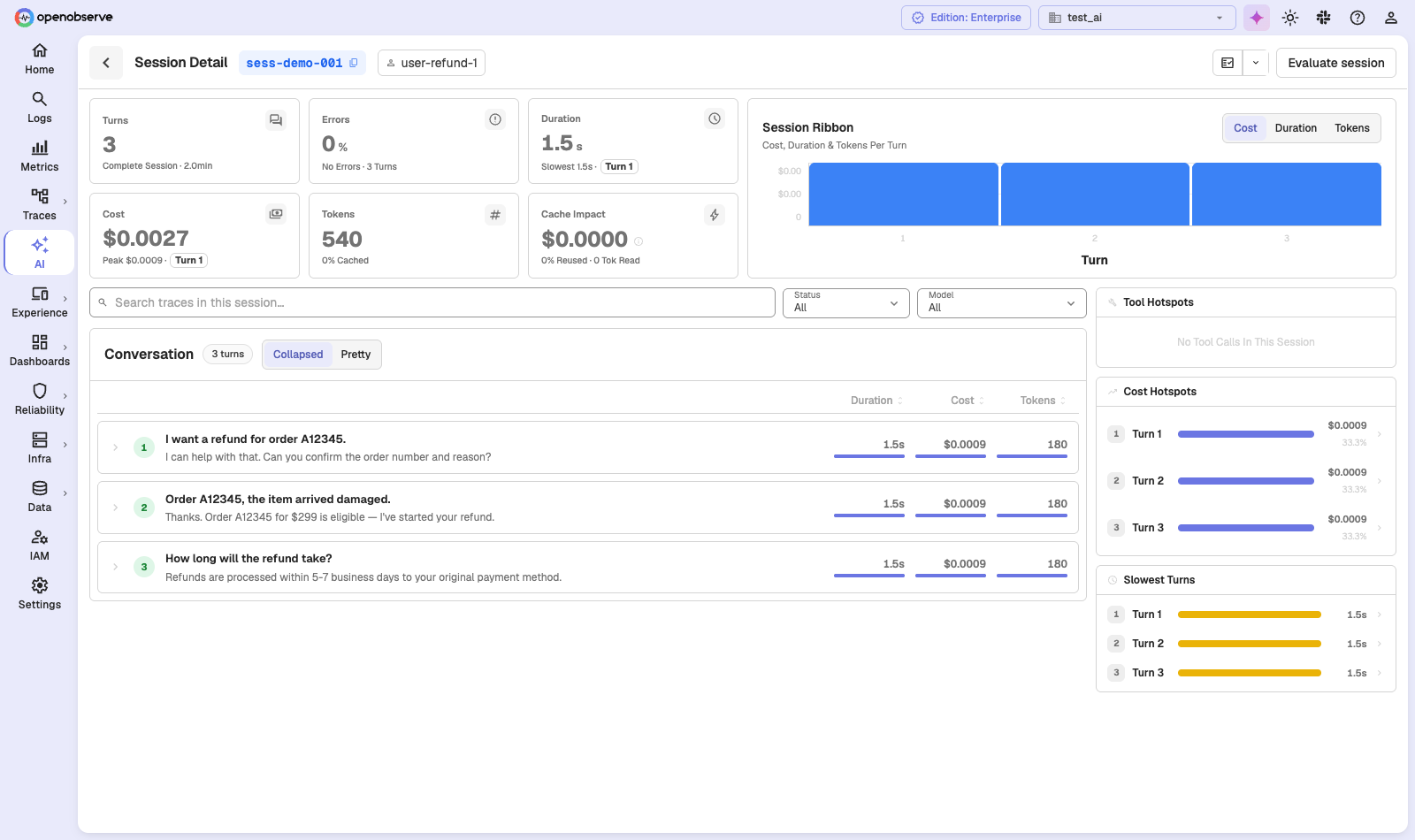Switch Session Ribbon to Cost

[1245, 128]
